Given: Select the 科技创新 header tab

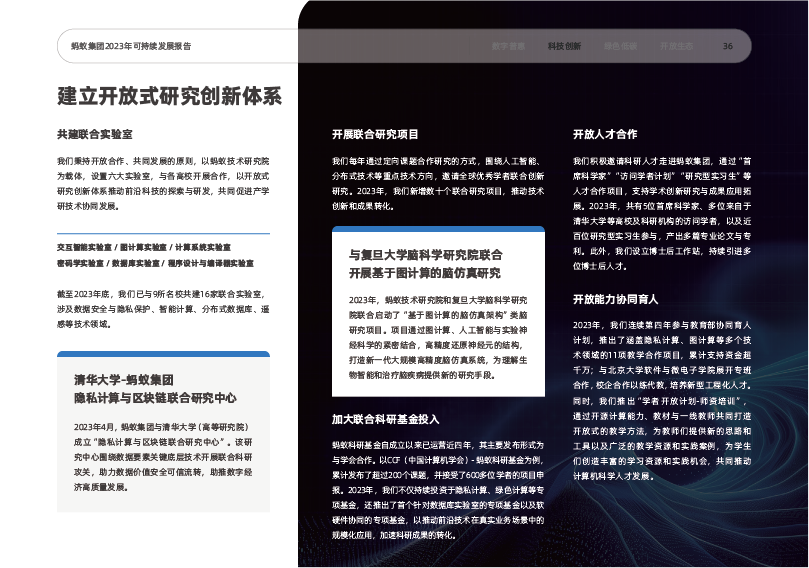Looking at the screenshot, I should (564, 46).
